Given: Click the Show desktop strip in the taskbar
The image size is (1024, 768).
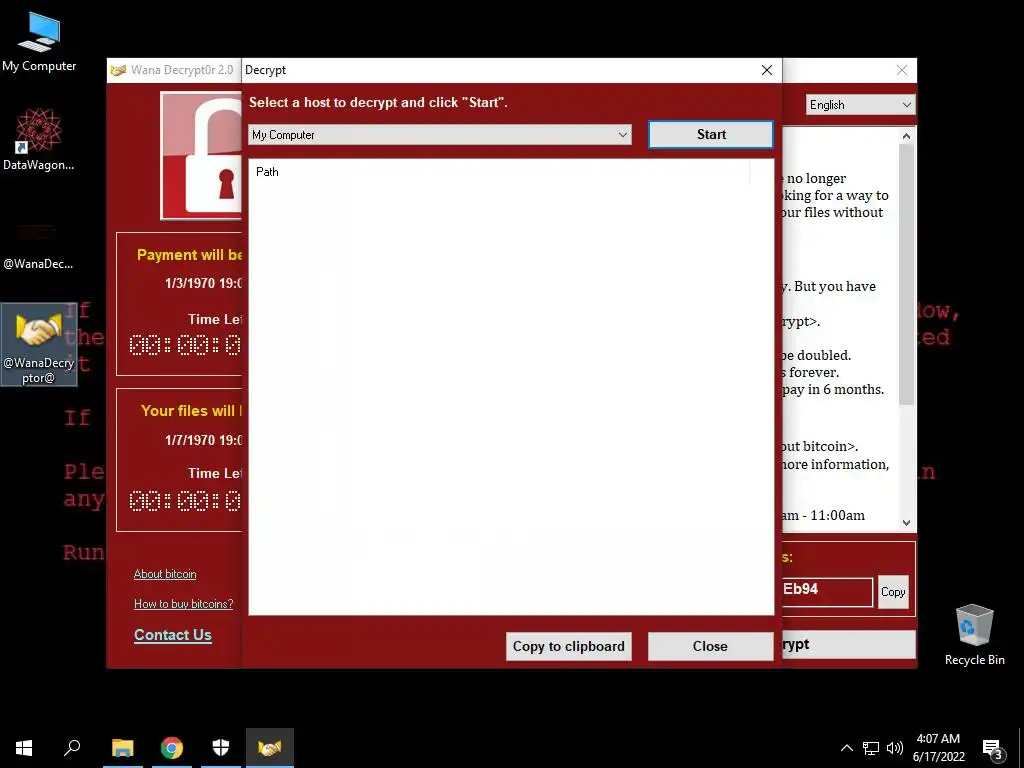Looking at the screenshot, I should (x=1021, y=748).
